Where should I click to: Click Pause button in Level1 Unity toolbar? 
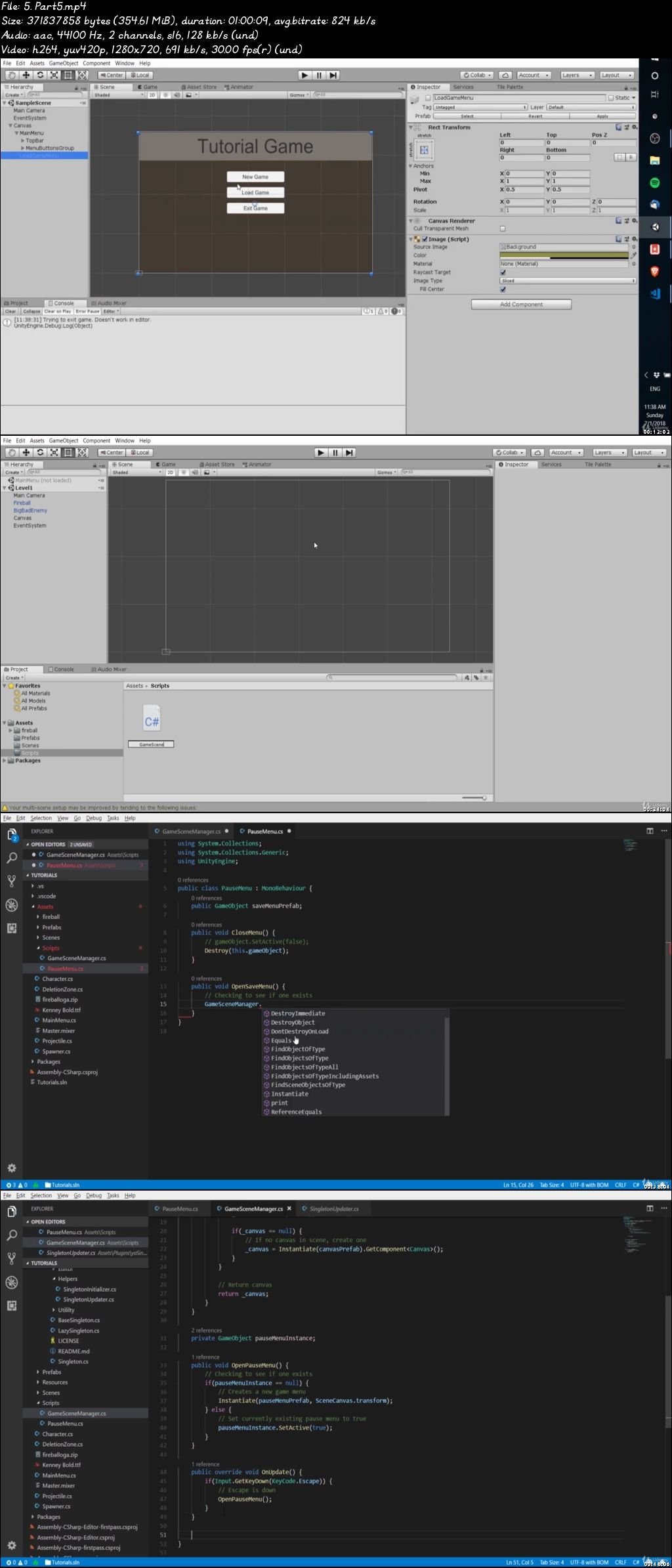click(x=335, y=452)
